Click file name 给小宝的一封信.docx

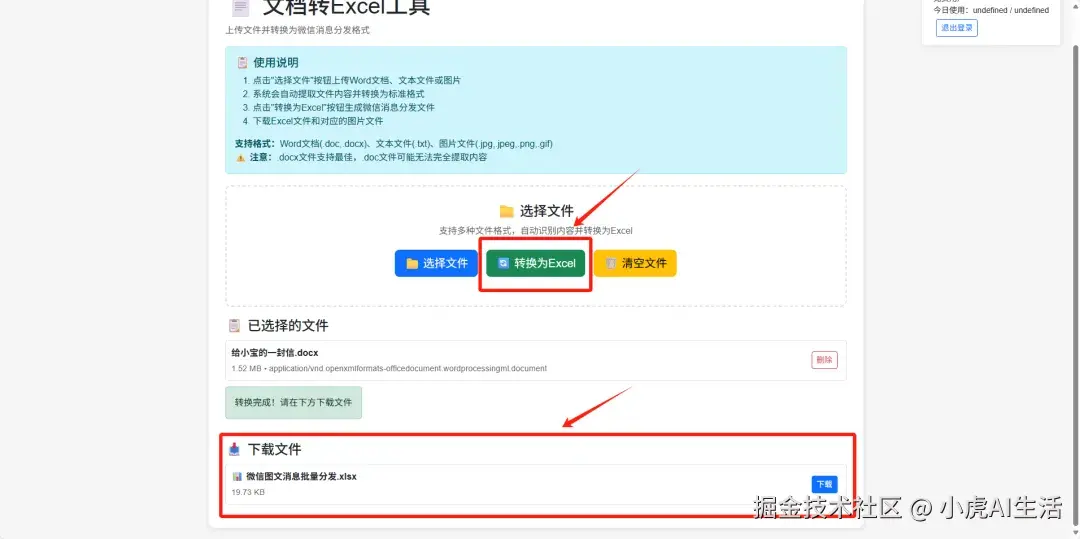[275, 352]
